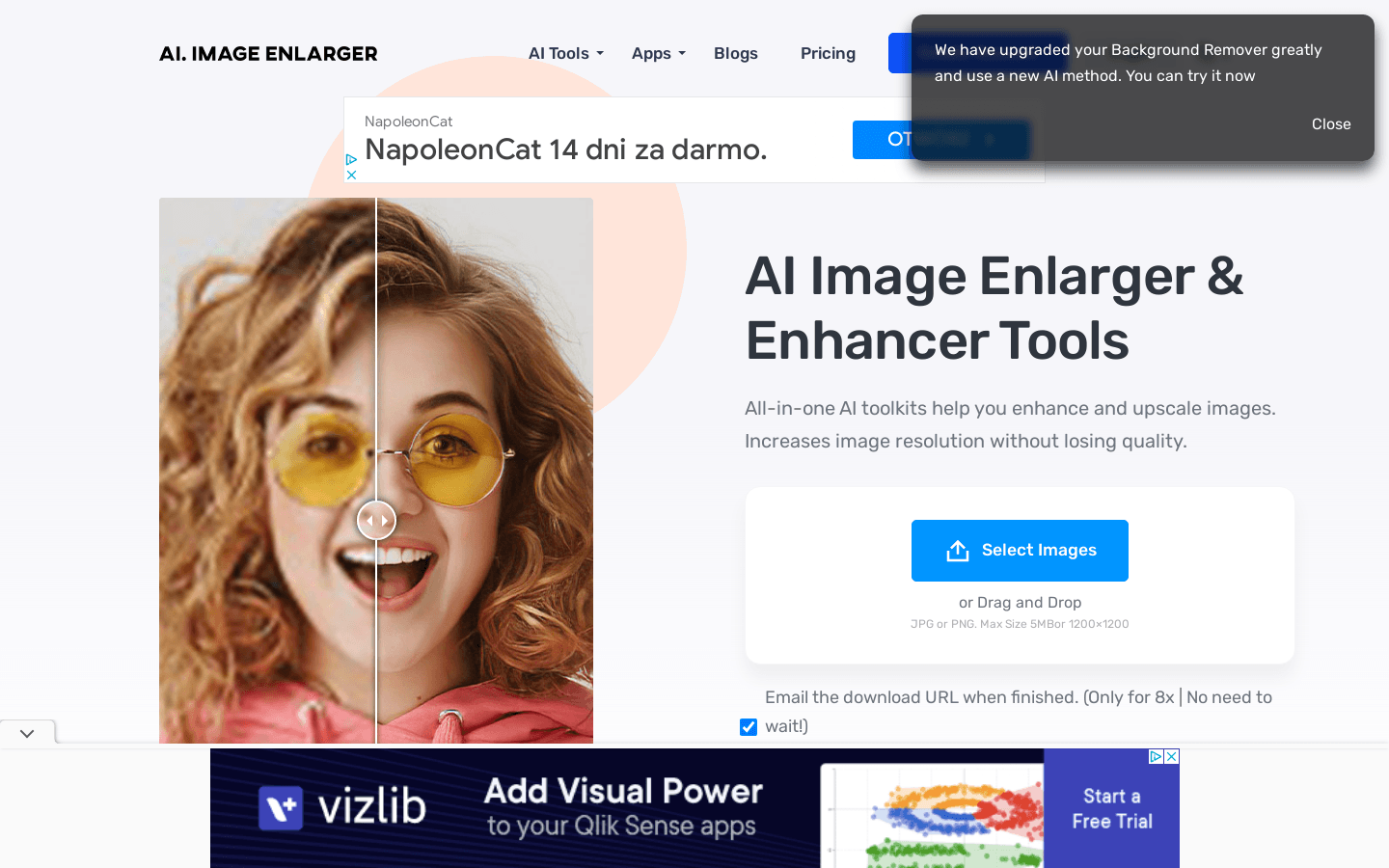The height and width of the screenshot is (868, 1389).
Task: Close the NapoleonCat ad via its small X icon
Action: tap(352, 174)
